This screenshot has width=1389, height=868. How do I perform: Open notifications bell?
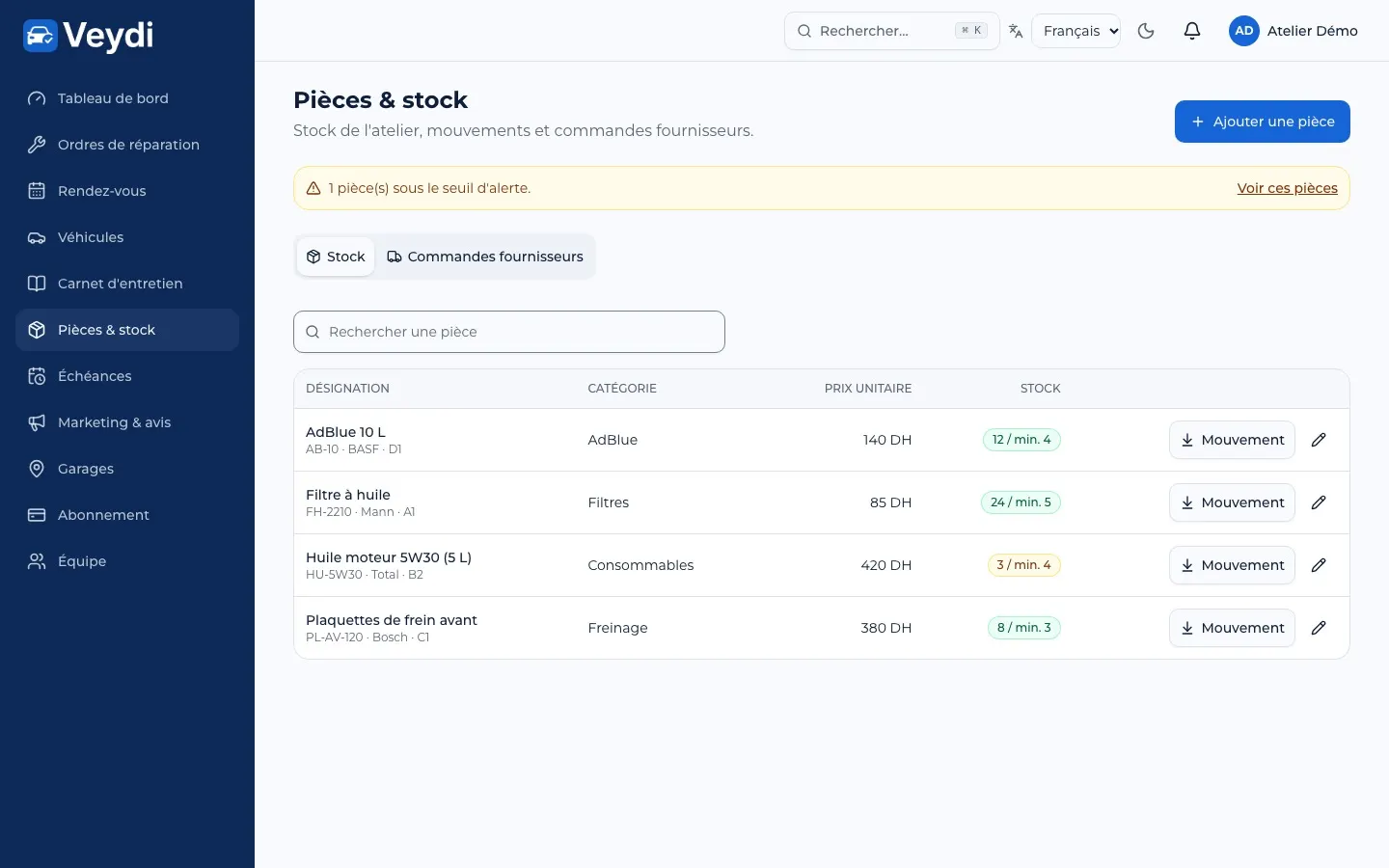pos(1192,31)
